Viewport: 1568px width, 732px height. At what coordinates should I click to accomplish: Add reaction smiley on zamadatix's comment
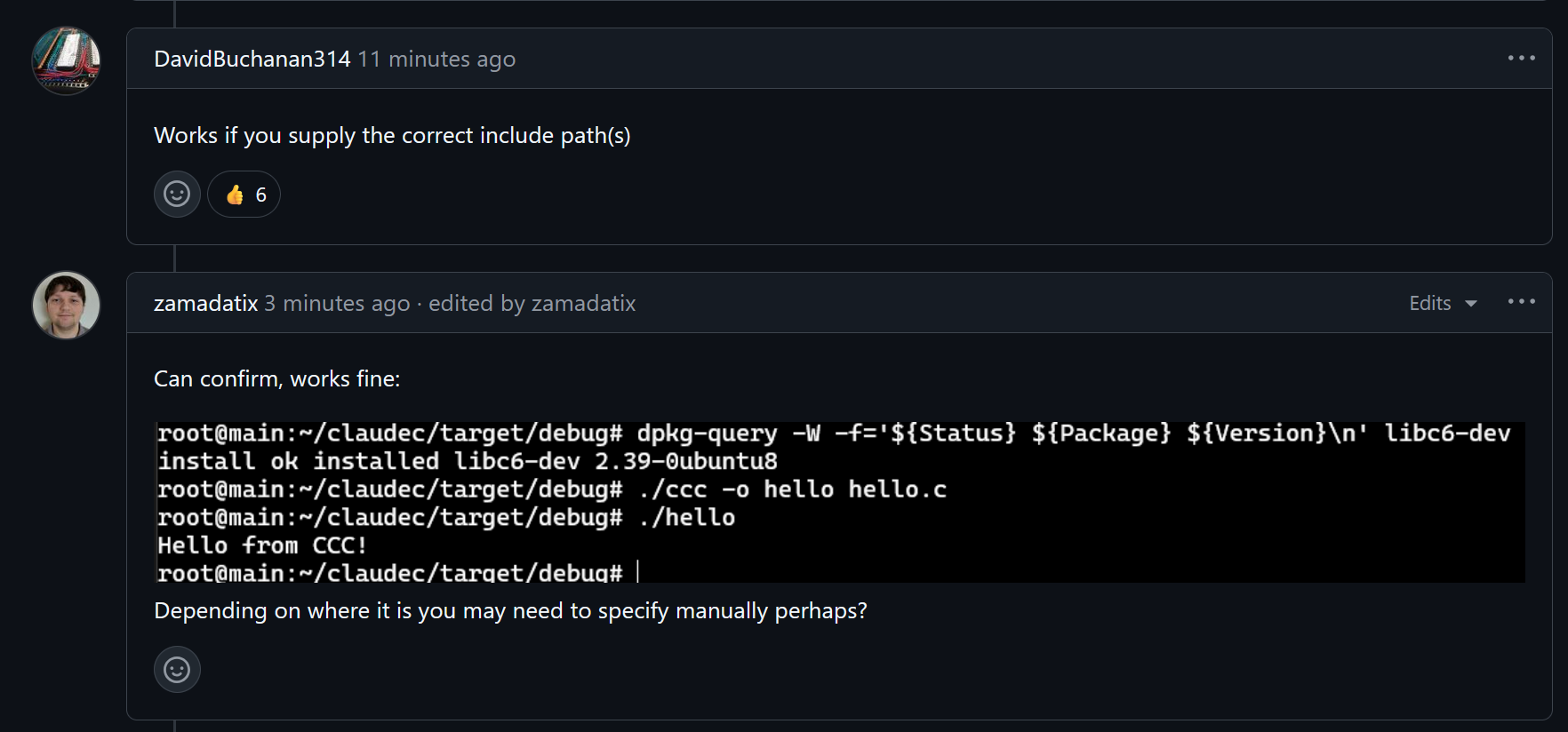click(177, 669)
